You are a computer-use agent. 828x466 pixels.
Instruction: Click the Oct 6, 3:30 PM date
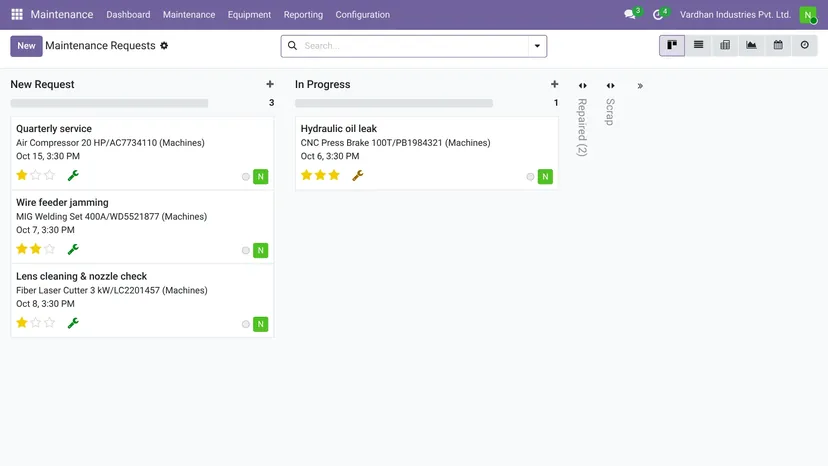[330, 156]
